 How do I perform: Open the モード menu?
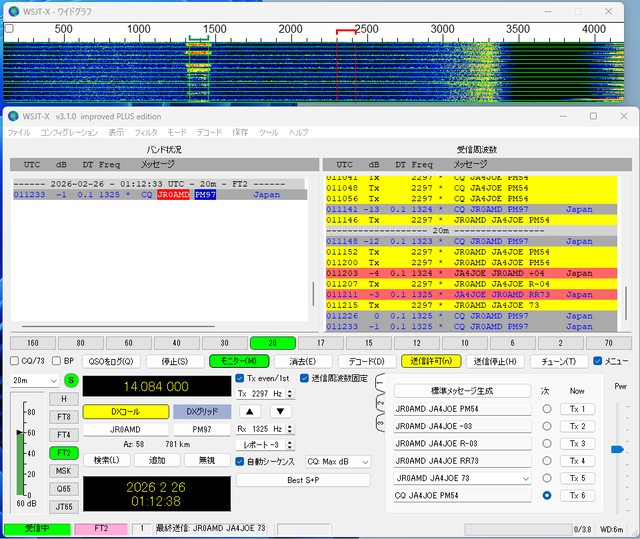click(177, 133)
